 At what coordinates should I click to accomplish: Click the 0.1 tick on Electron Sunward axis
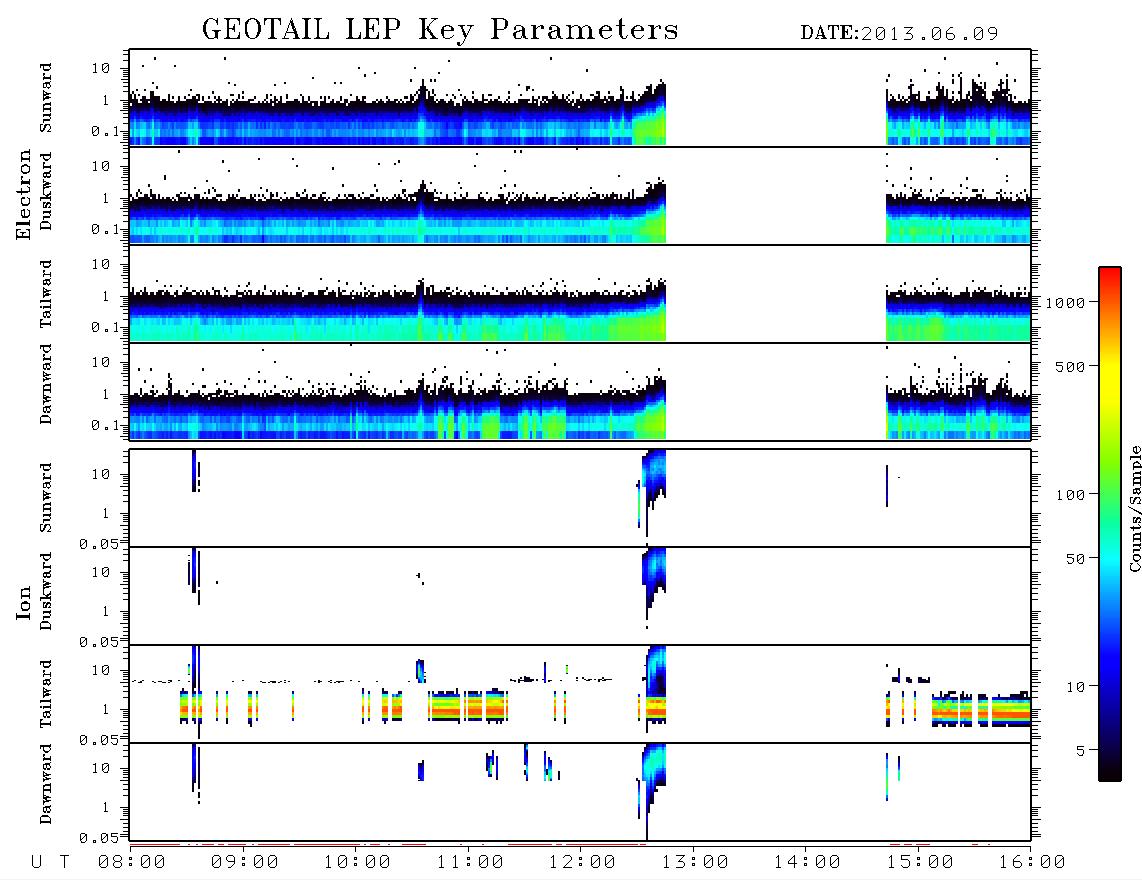point(106,131)
